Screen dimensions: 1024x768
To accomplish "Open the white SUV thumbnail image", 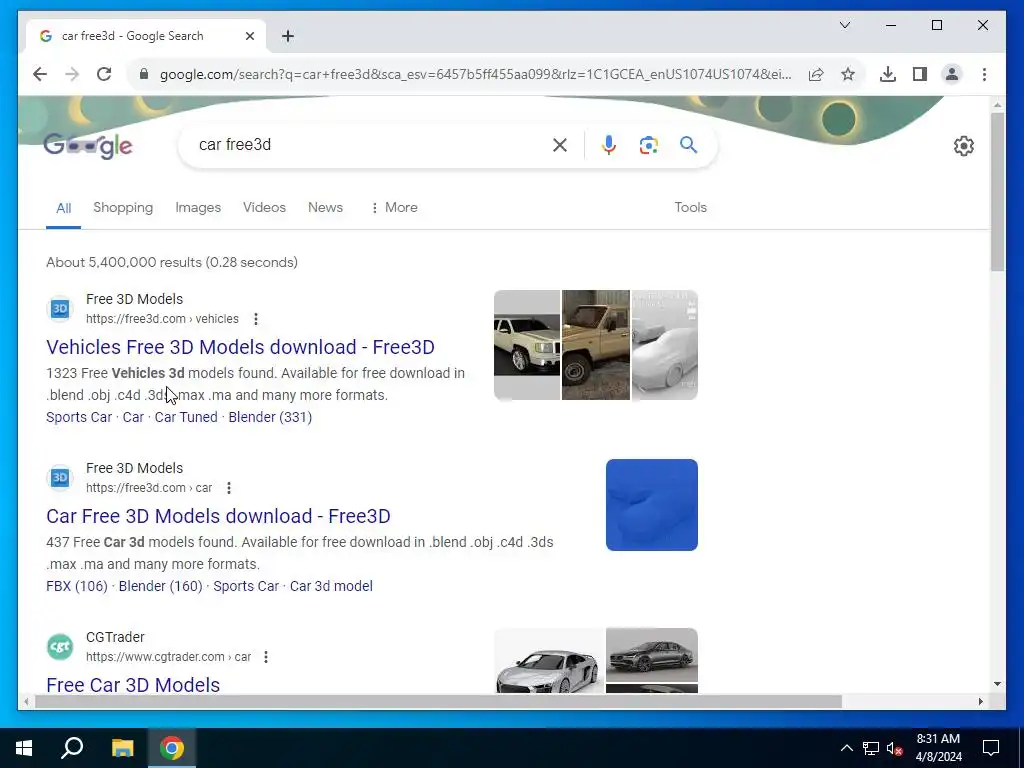I will (x=527, y=345).
